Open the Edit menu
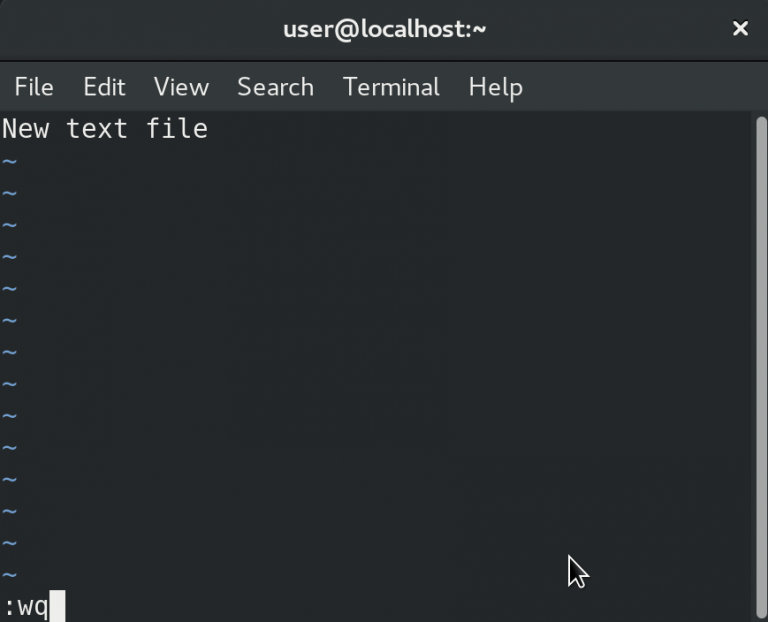The height and width of the screenshot is (622, 768). tap(104, 87)
